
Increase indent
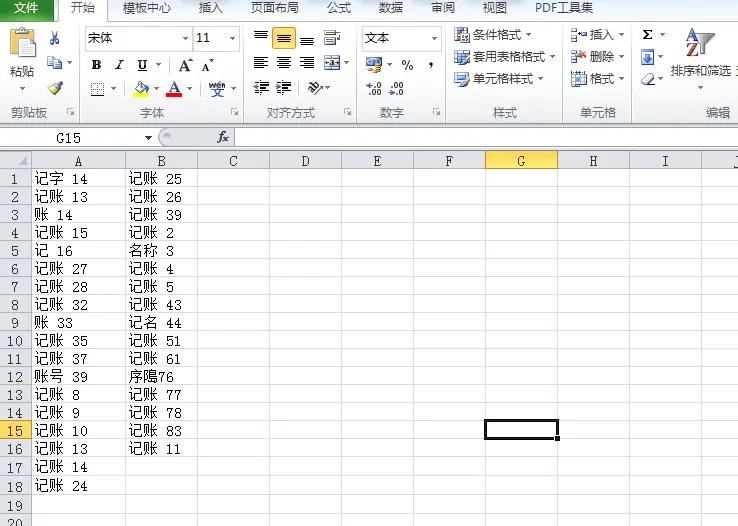tap(284, 88)
